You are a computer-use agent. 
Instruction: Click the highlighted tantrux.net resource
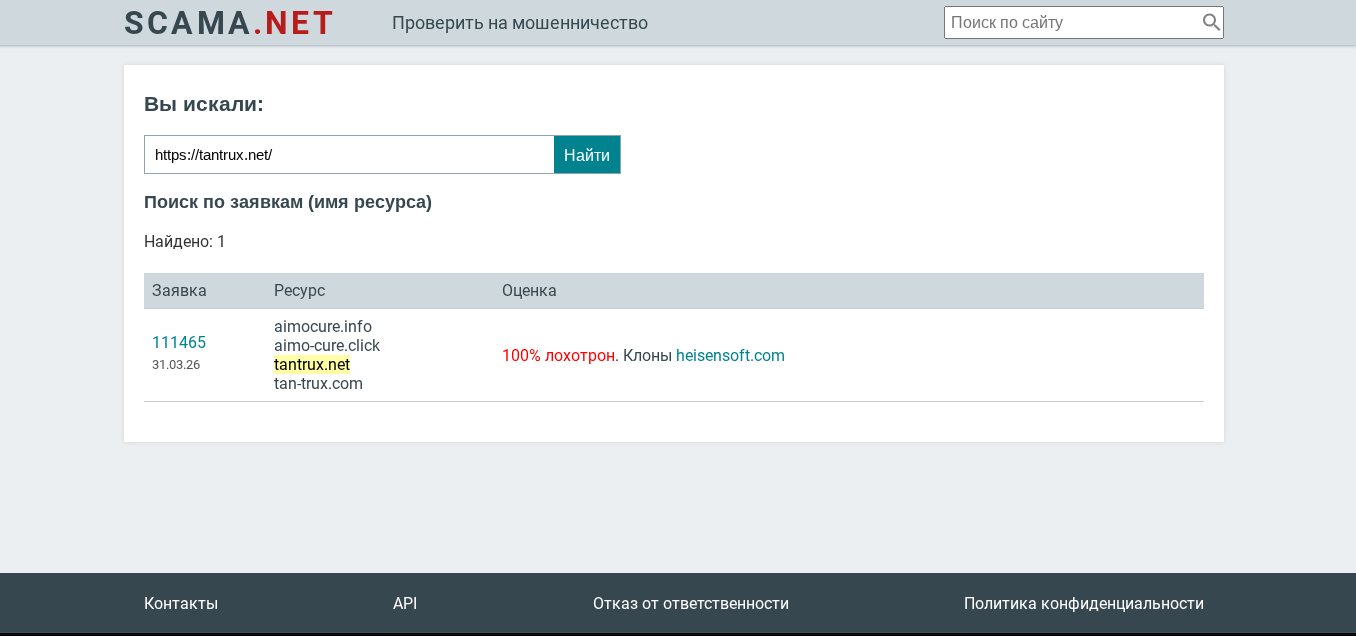[312, 365]
